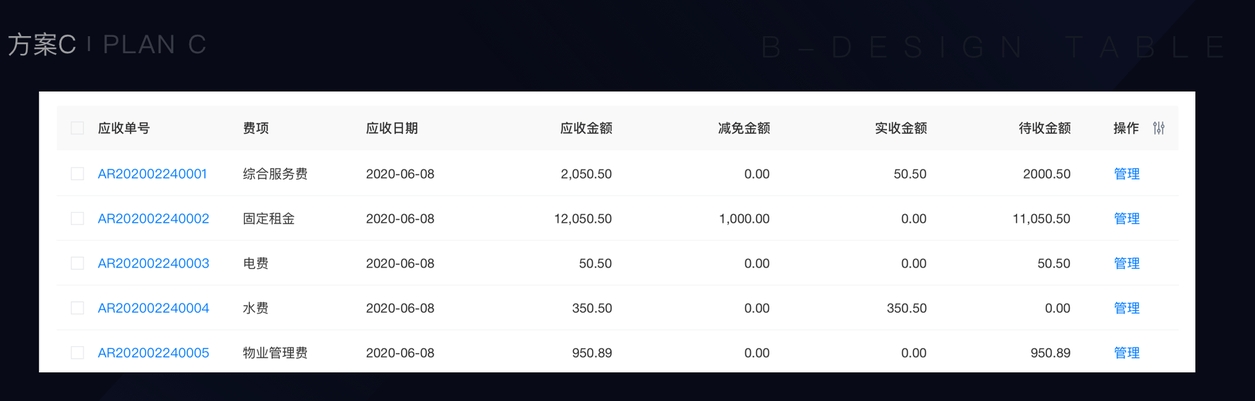
Task: Tick the checkbox for AR202002240003
Action: (x=77, y=263)
